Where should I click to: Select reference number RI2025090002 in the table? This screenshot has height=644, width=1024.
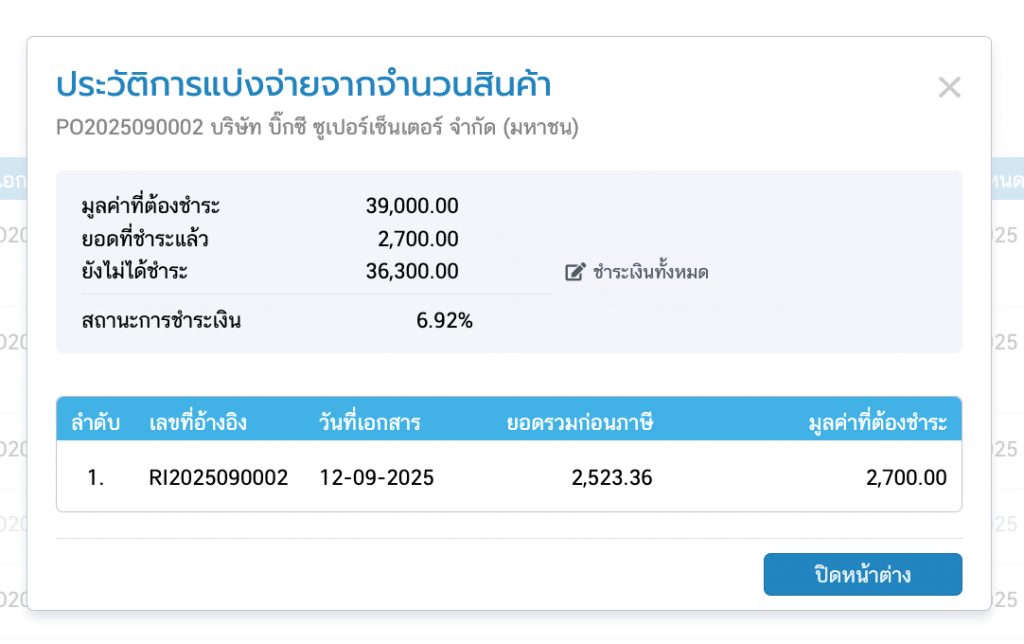tap(218, 478)
